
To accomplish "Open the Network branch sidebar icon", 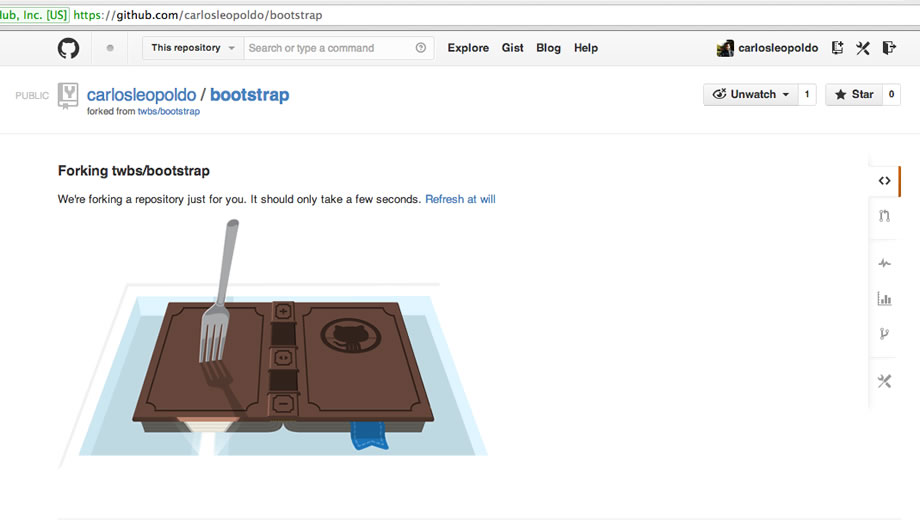I will click(884, 334).
